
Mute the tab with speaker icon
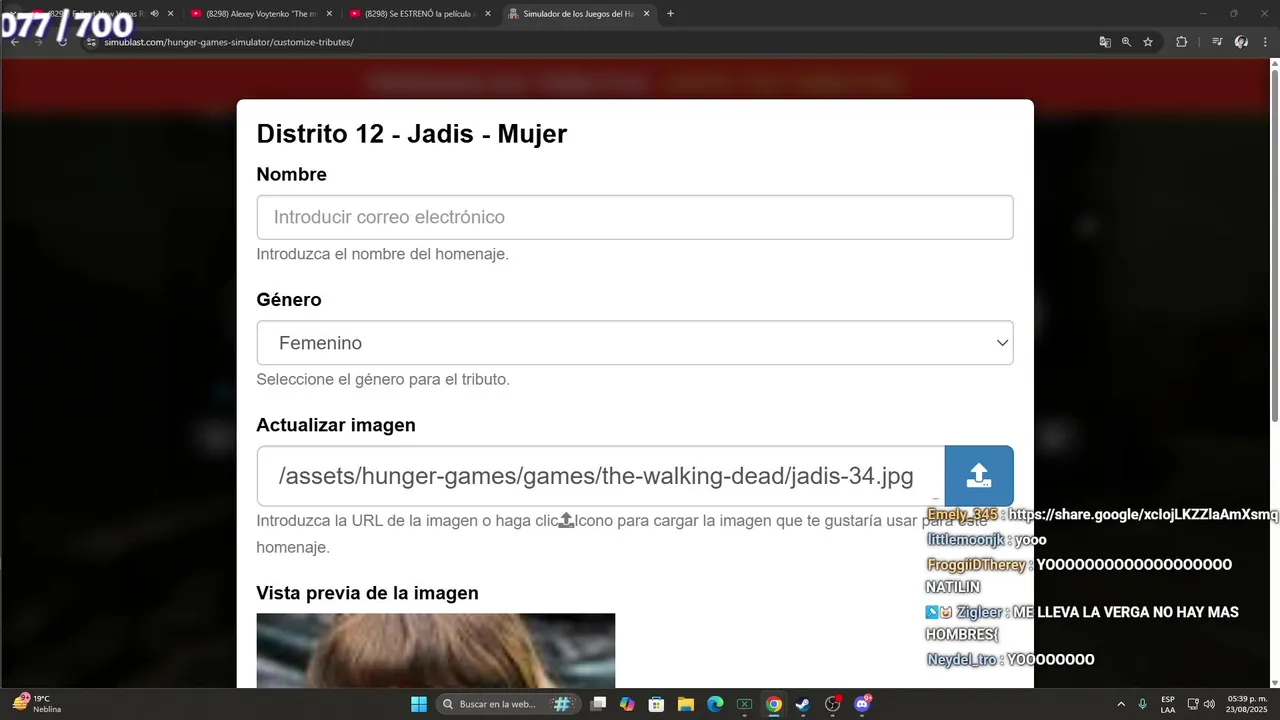coord(154,14)
